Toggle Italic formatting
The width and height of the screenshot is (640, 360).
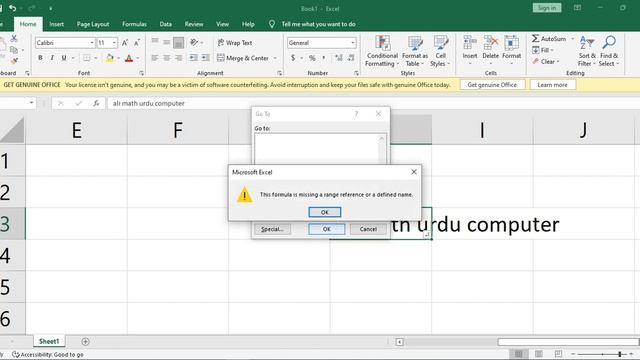[x=52, y=58]
